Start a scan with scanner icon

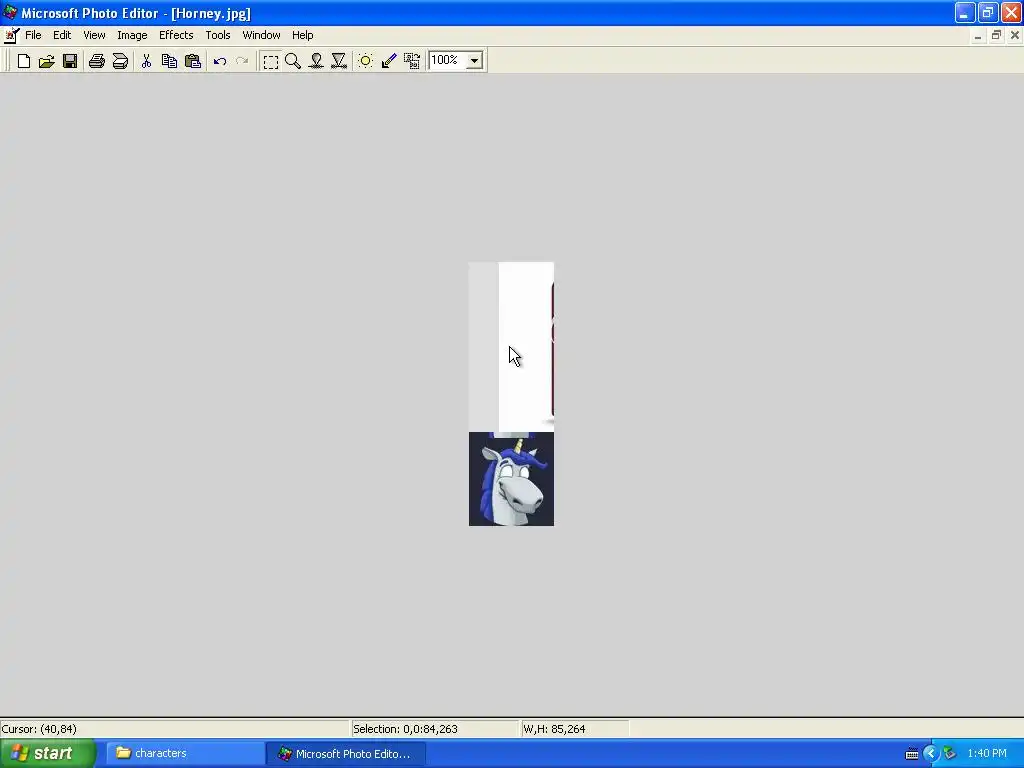tap(120, 61)
